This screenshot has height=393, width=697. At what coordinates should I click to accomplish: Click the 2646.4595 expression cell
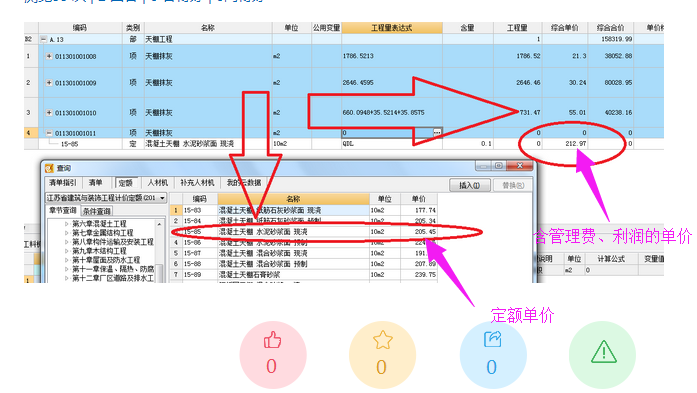[392, 83]
